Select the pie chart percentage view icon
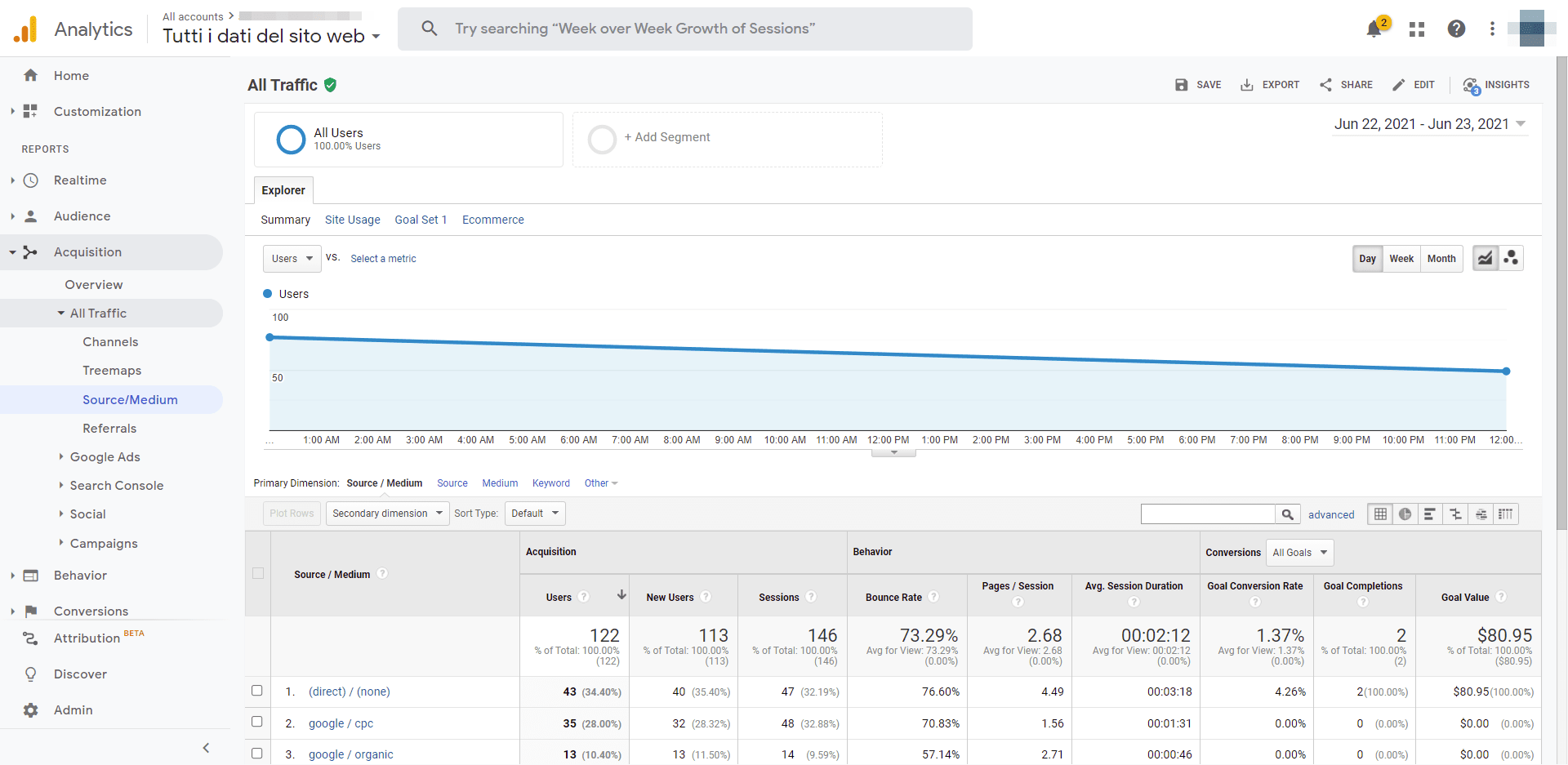The height and width of the screenshot is (765, 1568). click(1405, 514)
